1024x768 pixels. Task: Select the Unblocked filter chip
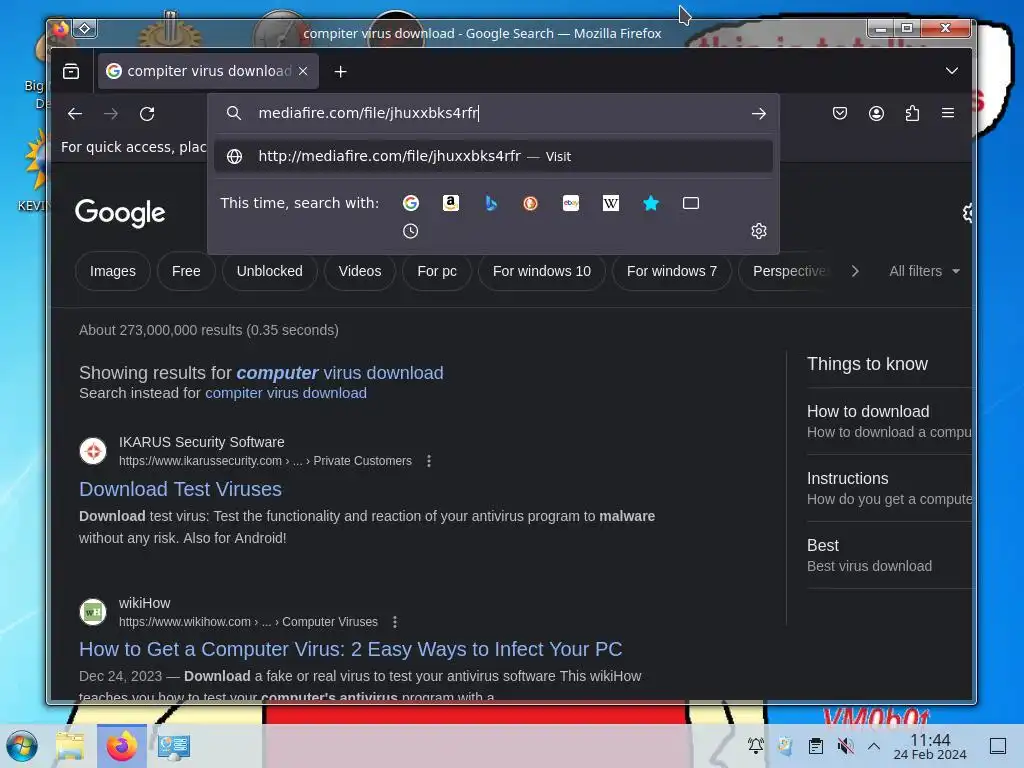point(270,271)
